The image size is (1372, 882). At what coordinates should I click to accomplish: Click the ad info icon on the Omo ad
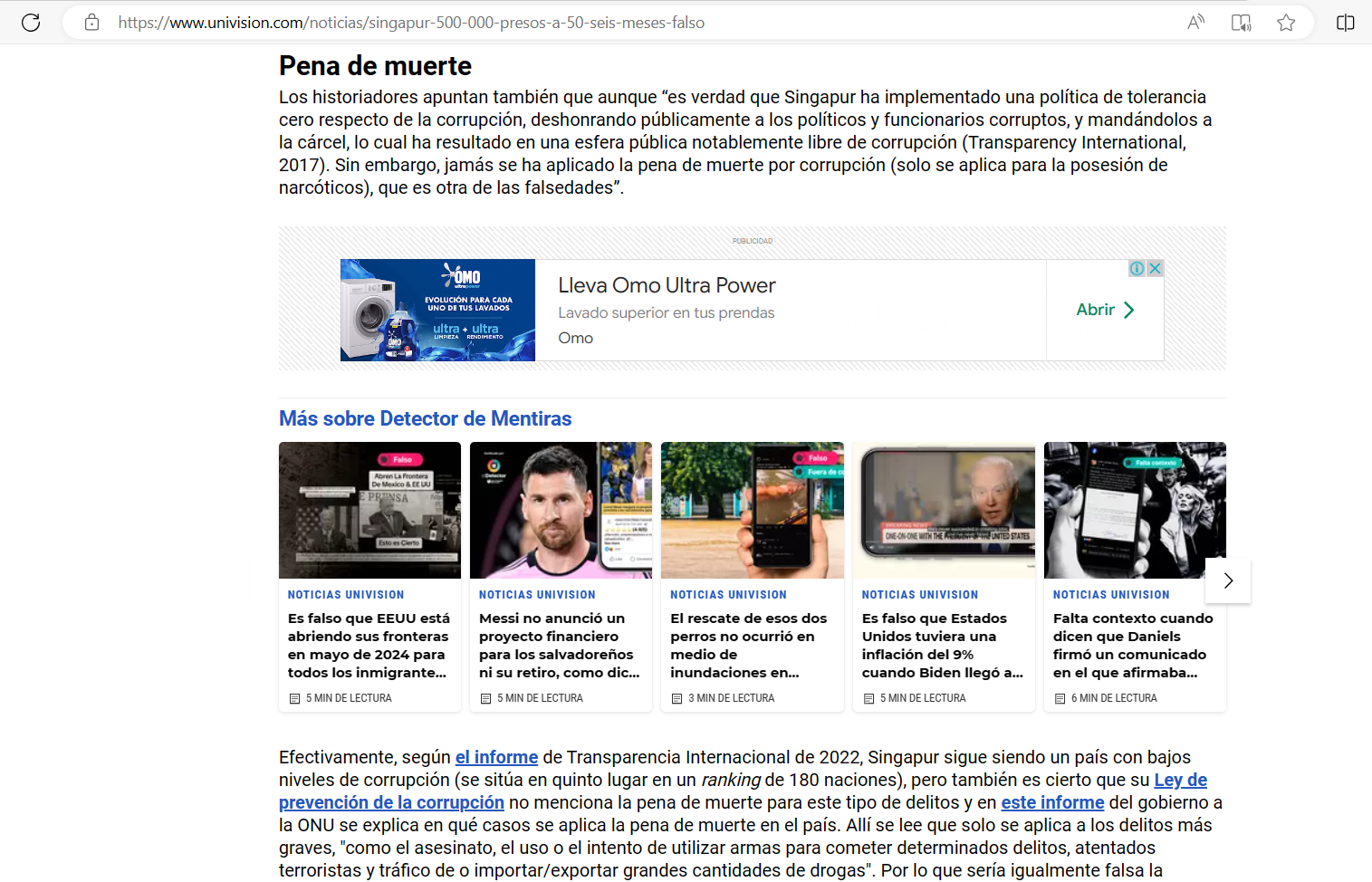(1137, 268)
